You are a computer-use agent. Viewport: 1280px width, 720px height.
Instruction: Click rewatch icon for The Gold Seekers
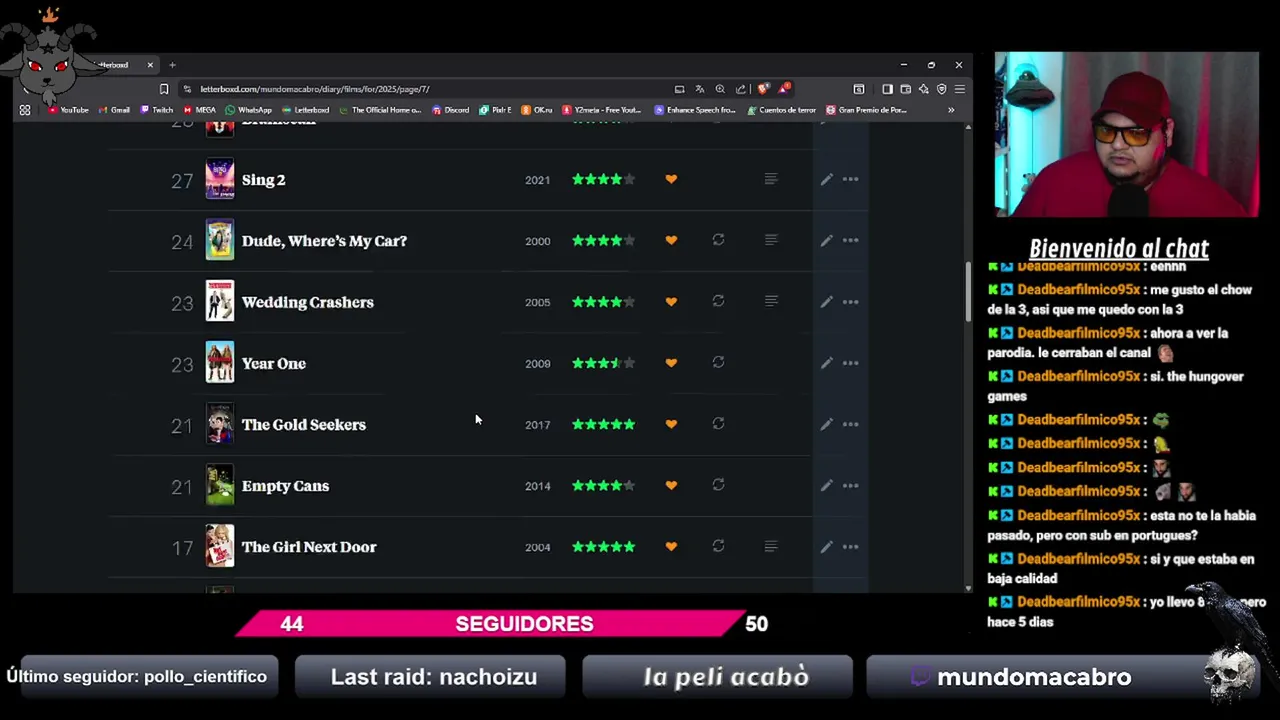coord(718,424)
